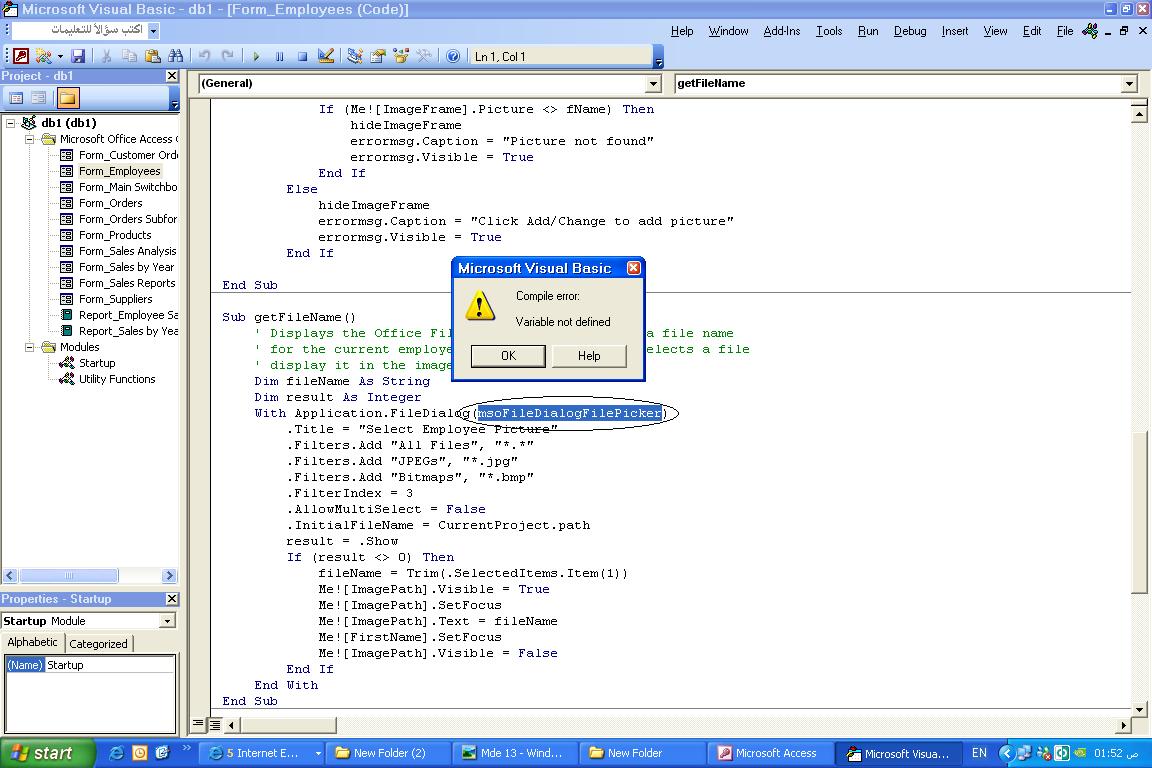Click the Insert Module toolbar icon

click(43, 56)
